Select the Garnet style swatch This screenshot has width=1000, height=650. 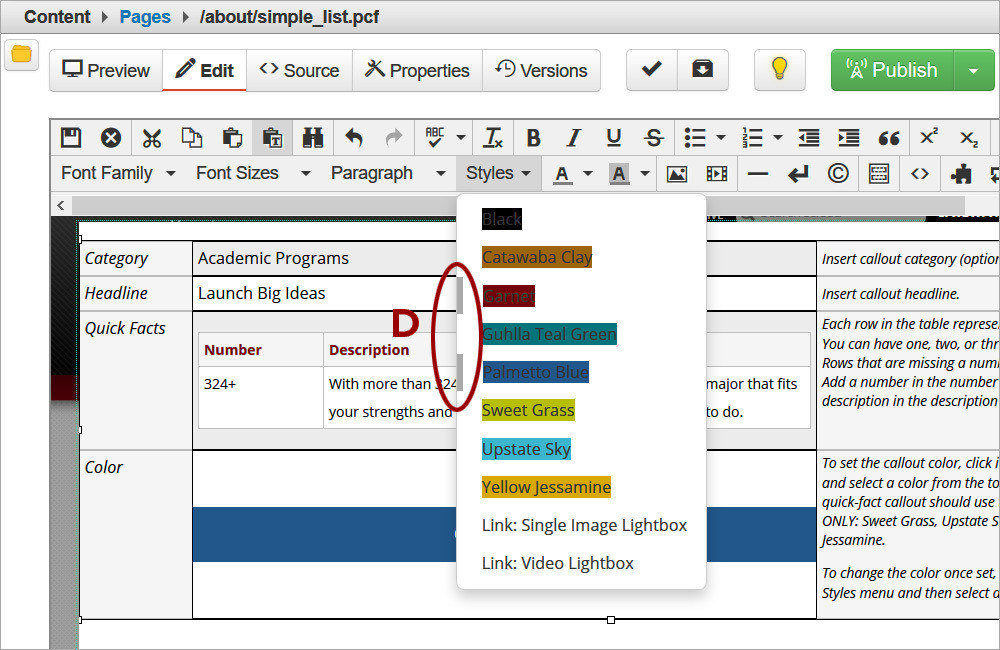pyautogui.click(x=508, y=295)
